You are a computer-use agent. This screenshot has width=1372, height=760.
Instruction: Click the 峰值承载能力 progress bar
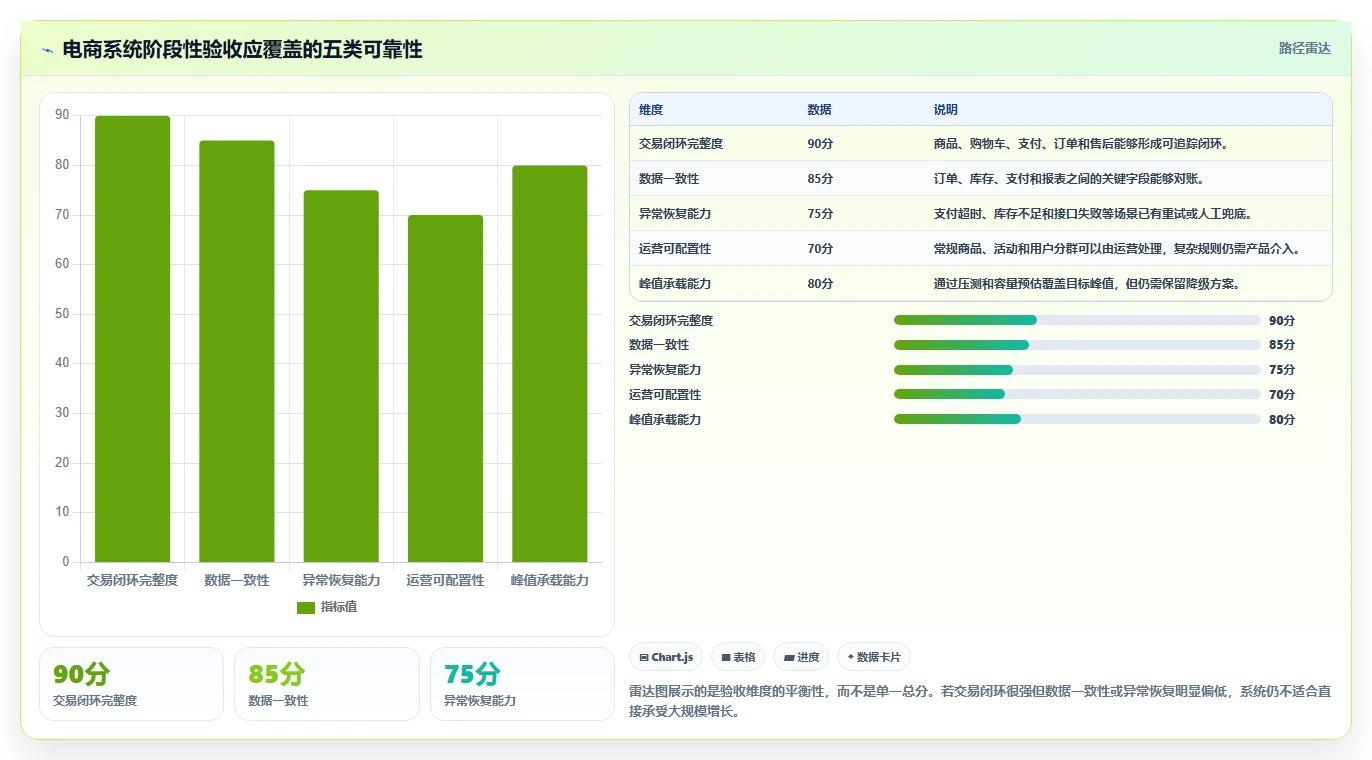tap(1077, 419)
